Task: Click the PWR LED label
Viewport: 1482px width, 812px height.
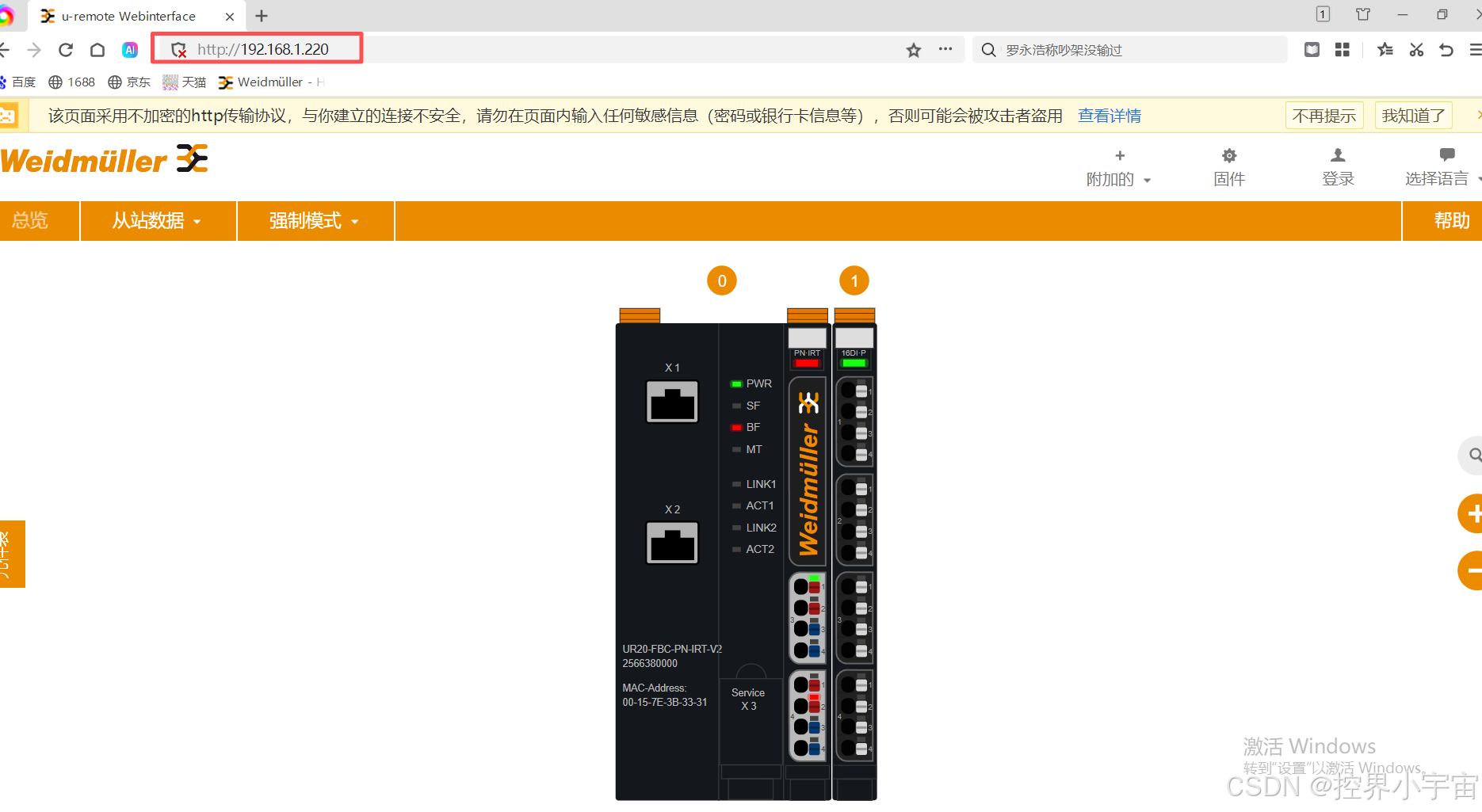Action: (758, 383)
